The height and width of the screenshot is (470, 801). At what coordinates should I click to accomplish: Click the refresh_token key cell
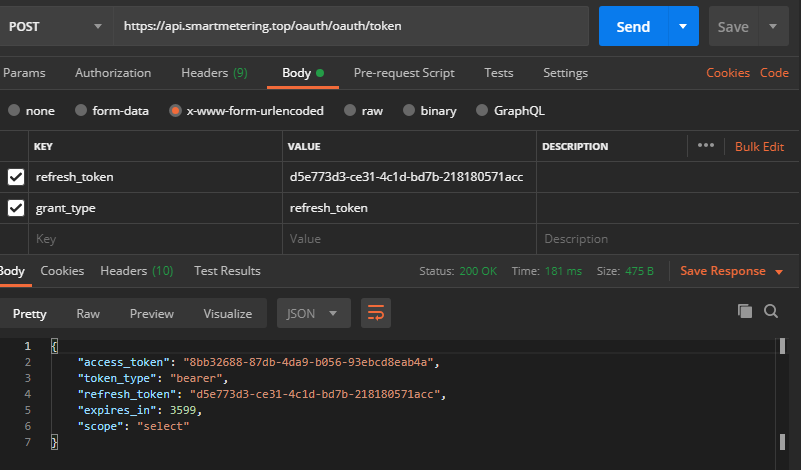point(155,177)
